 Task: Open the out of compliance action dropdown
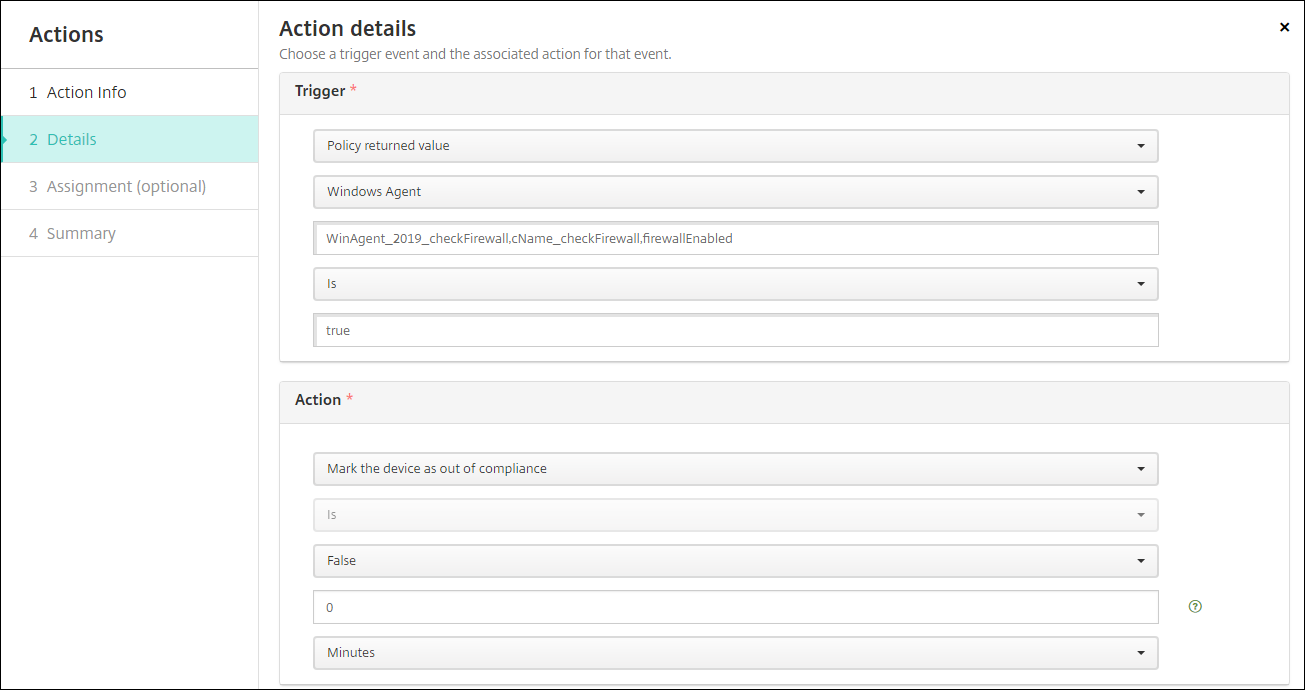(x=735, y=469)
